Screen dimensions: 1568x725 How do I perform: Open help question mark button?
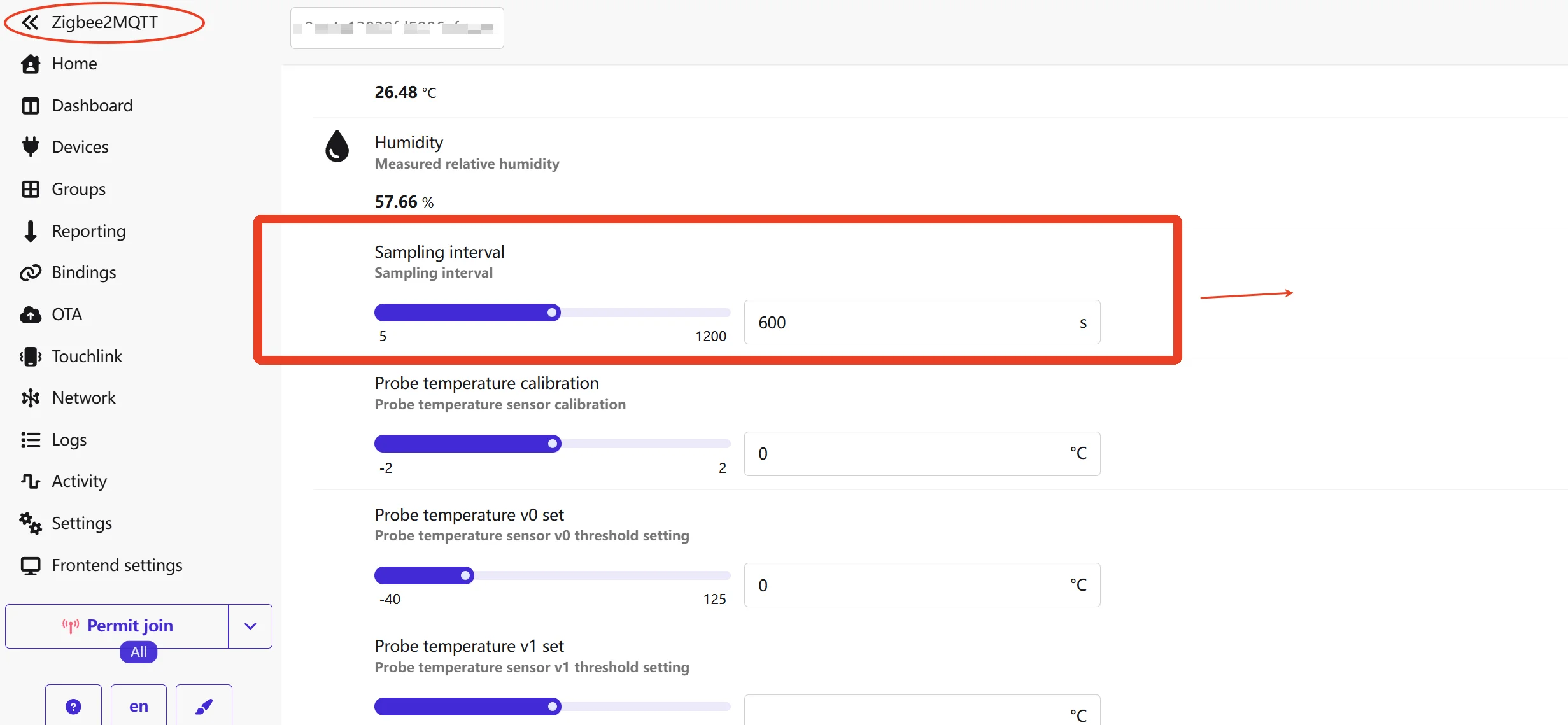coord(73,706)
